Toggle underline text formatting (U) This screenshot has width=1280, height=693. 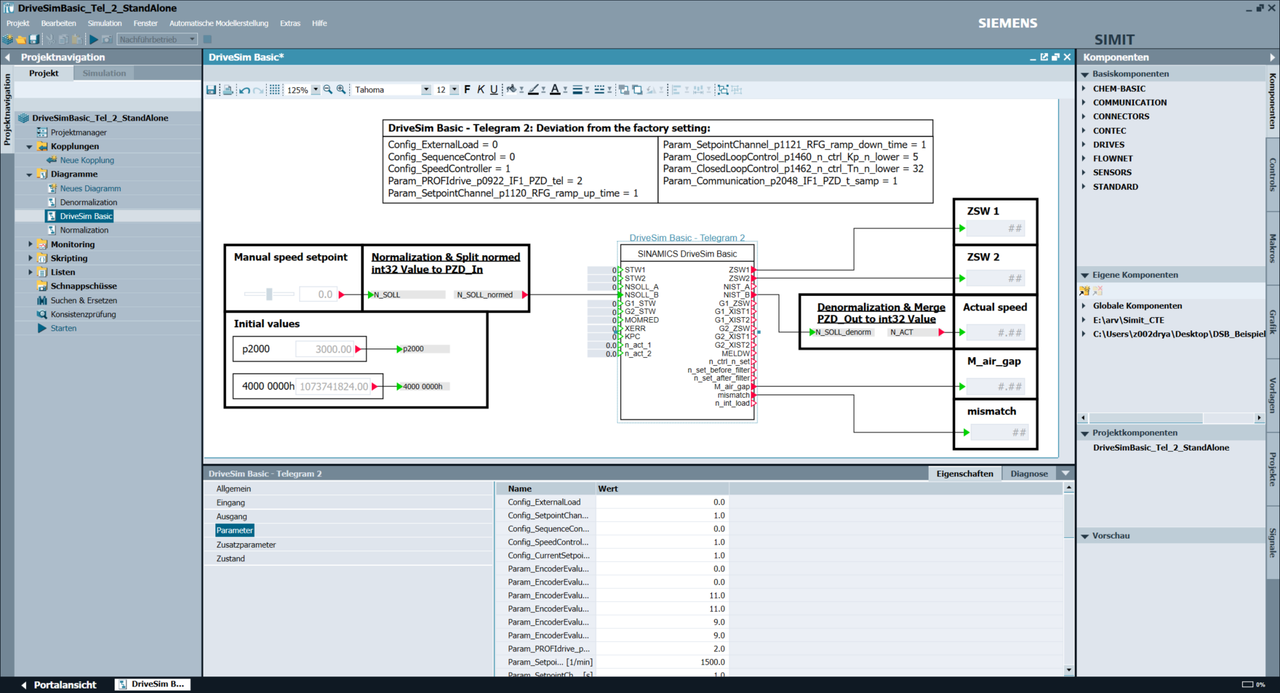click(x=494, y=90)
